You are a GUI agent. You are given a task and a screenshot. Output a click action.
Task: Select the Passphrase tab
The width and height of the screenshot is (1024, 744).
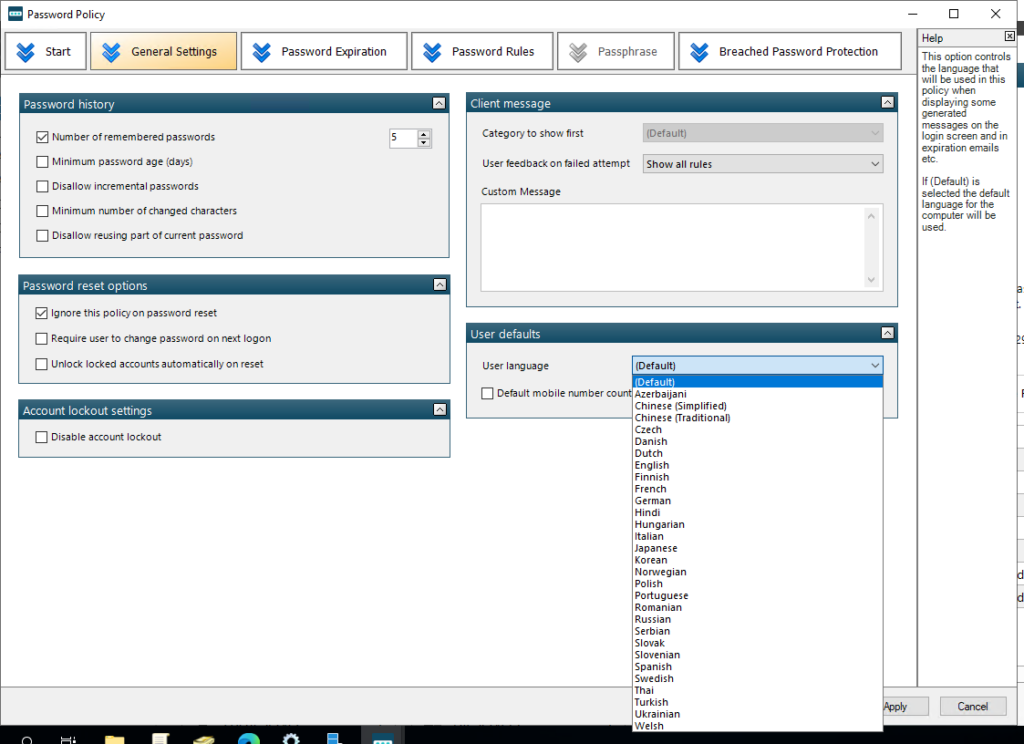615,52
